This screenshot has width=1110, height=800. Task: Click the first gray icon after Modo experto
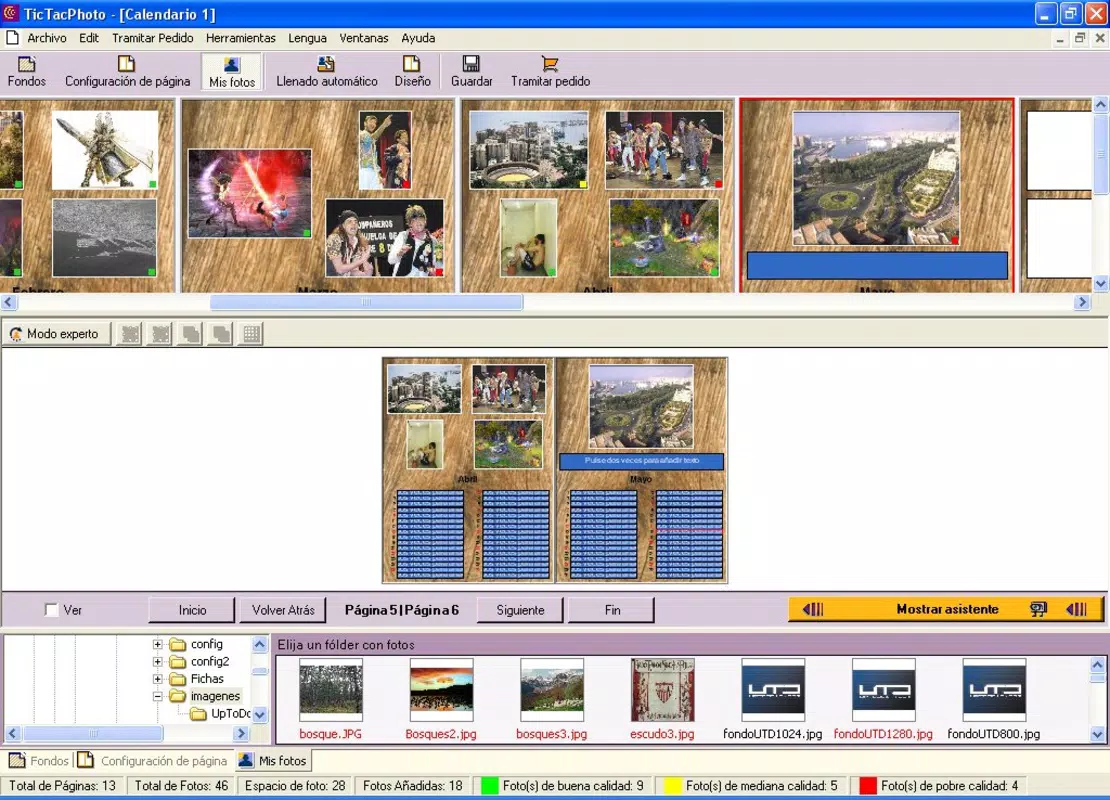[x=130, y=333]
